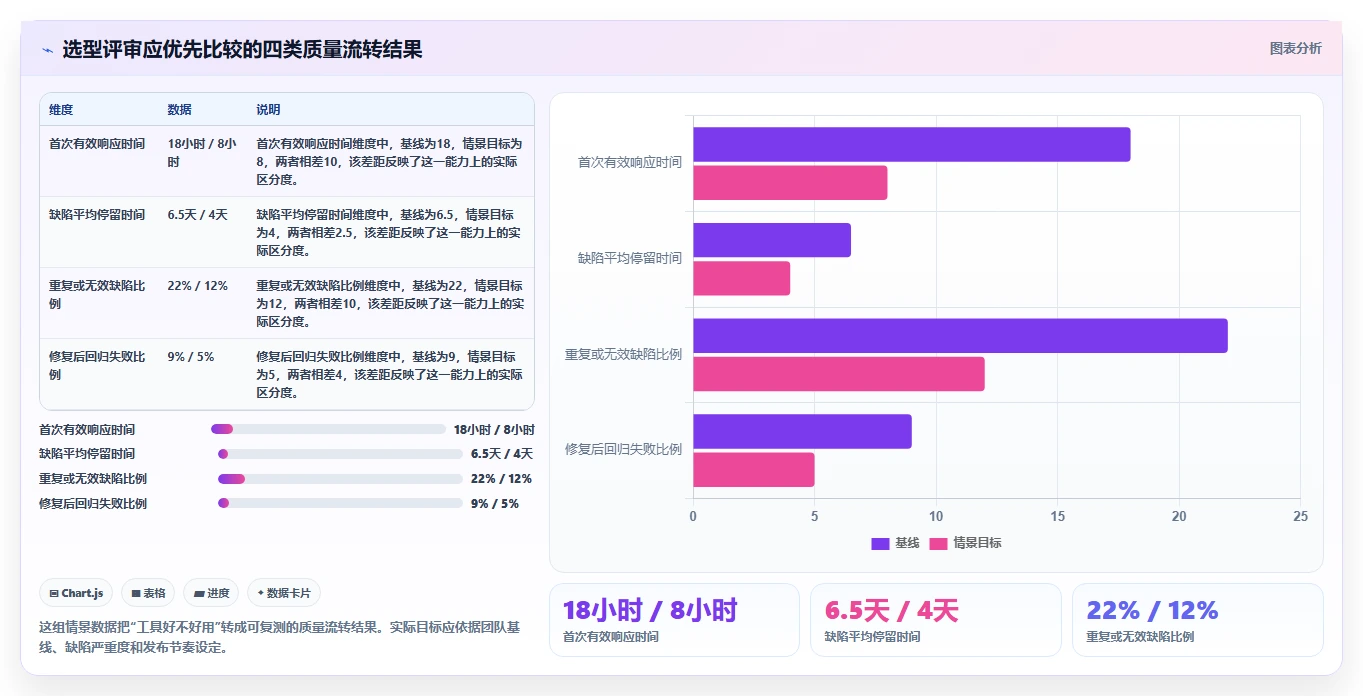Click the lightning icon beside the title

point(47,49)
